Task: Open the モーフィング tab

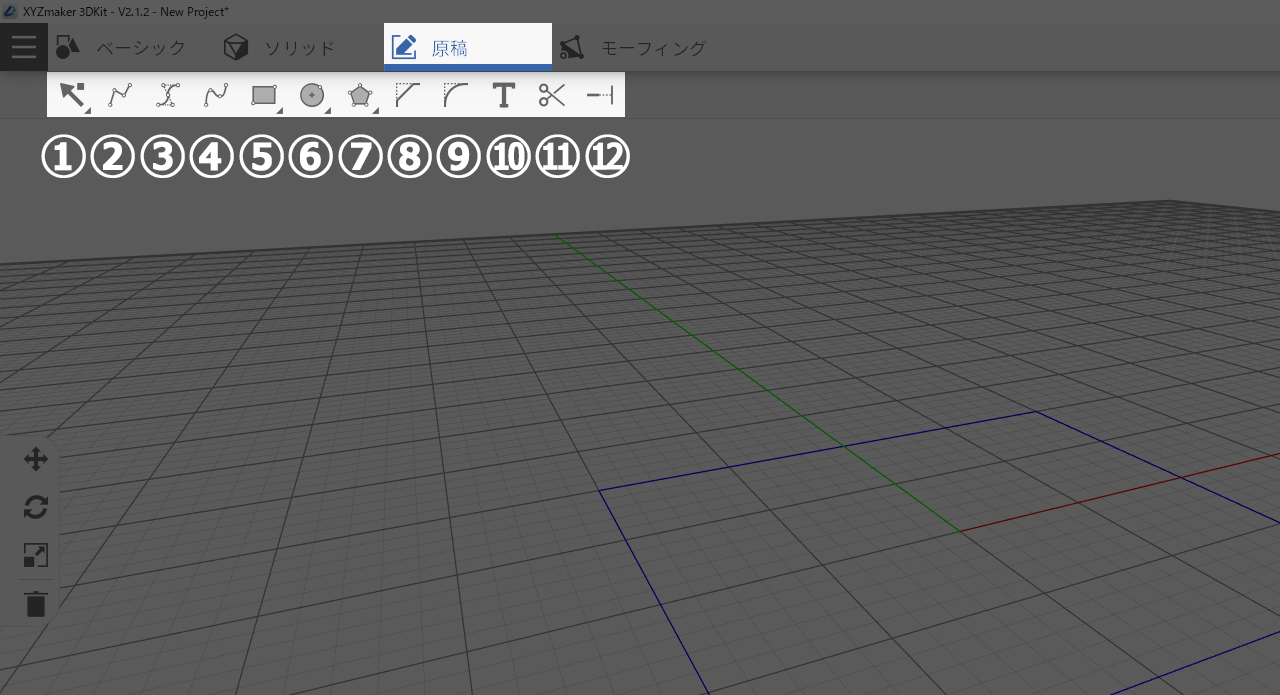Action: click(632, 47)
